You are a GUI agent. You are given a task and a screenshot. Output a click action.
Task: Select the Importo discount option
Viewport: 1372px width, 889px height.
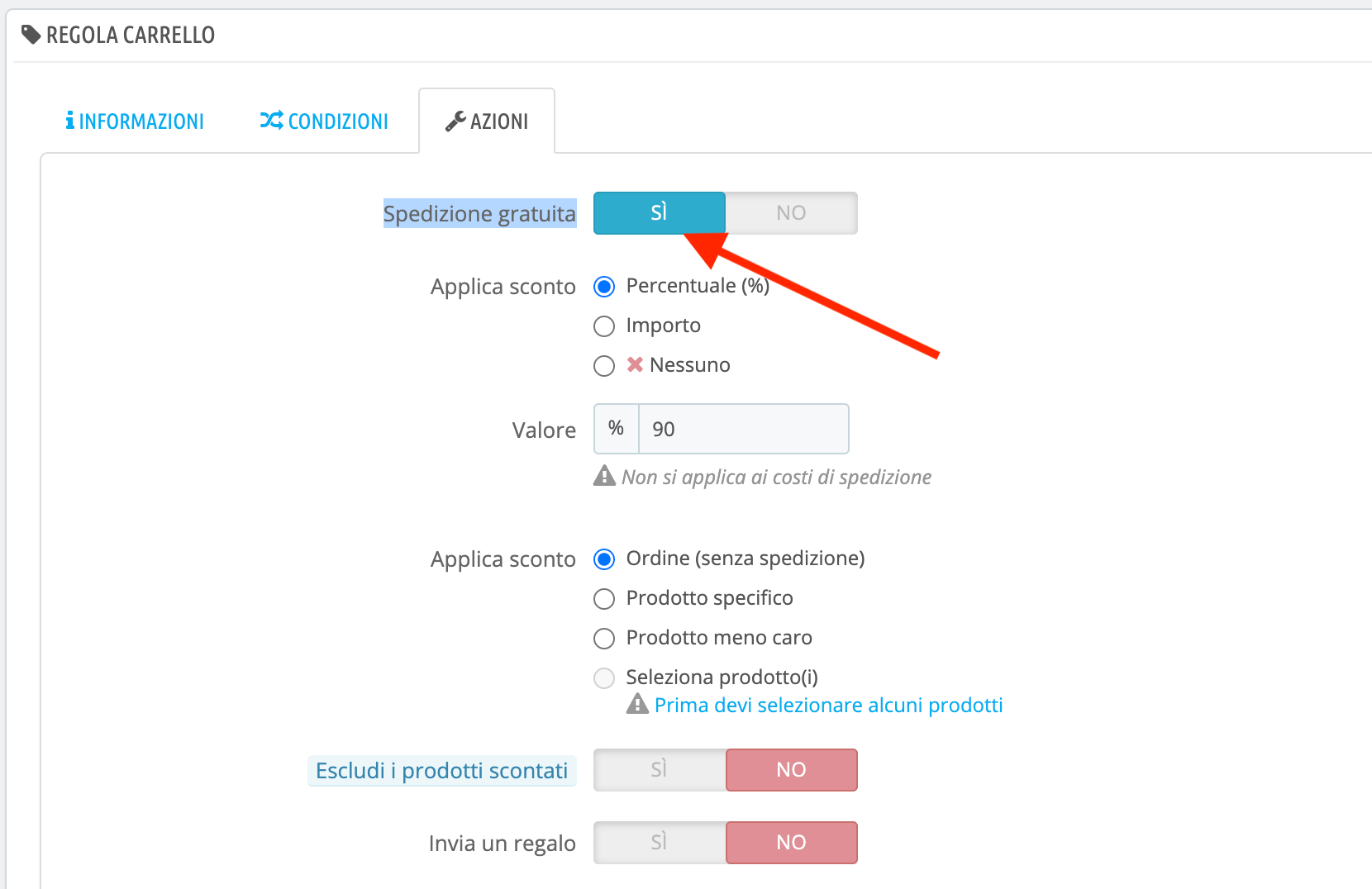604,326
